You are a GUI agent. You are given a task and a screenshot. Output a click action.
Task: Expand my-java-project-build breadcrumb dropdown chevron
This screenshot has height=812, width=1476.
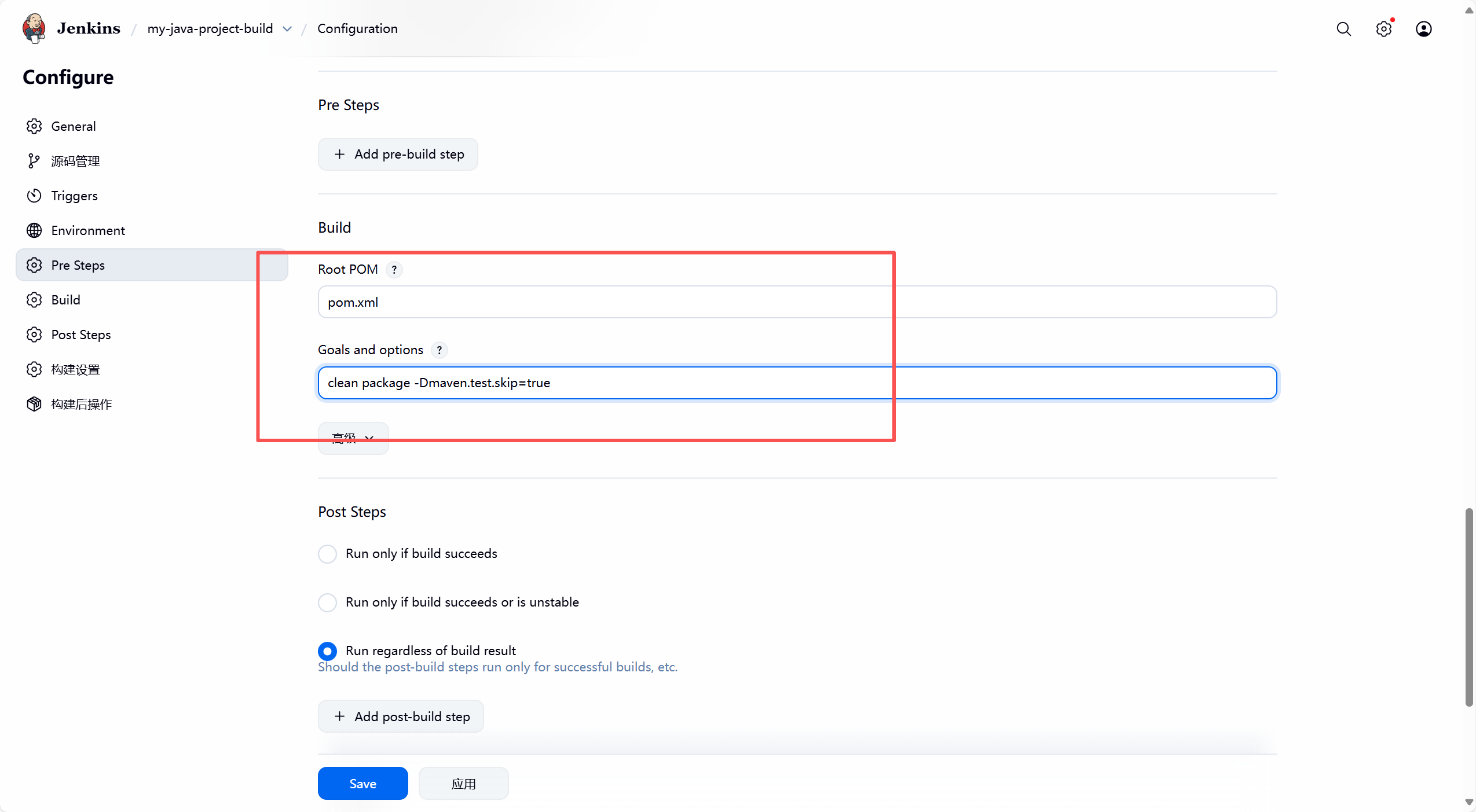pyautogui.click(x=287, y=29)
